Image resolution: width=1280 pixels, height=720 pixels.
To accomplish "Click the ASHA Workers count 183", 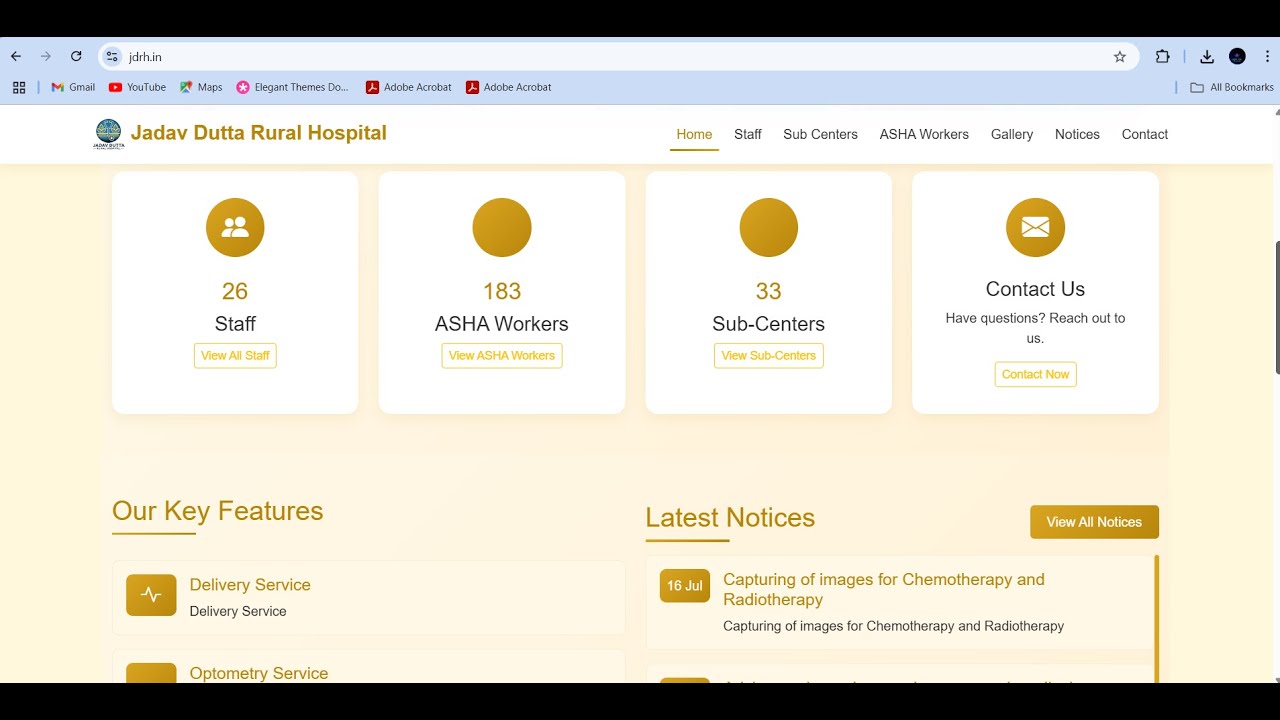I will click(502, 291).
